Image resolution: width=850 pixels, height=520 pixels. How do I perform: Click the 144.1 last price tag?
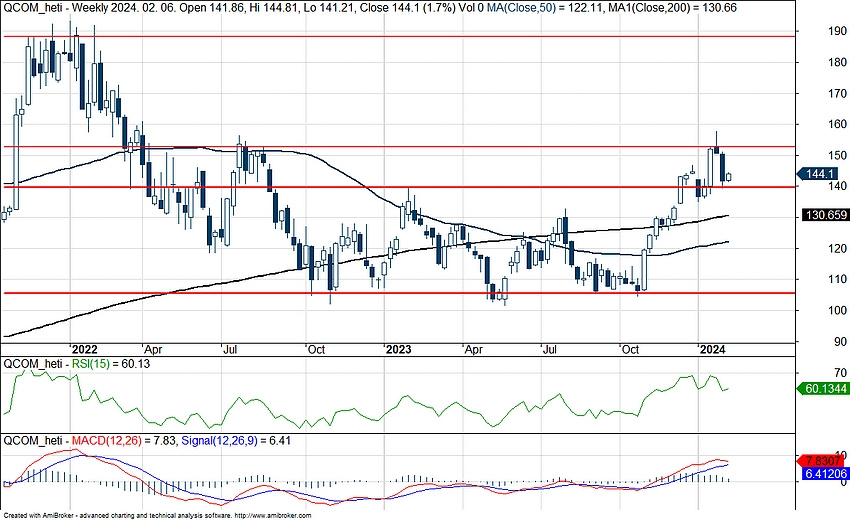pos(817,174)
